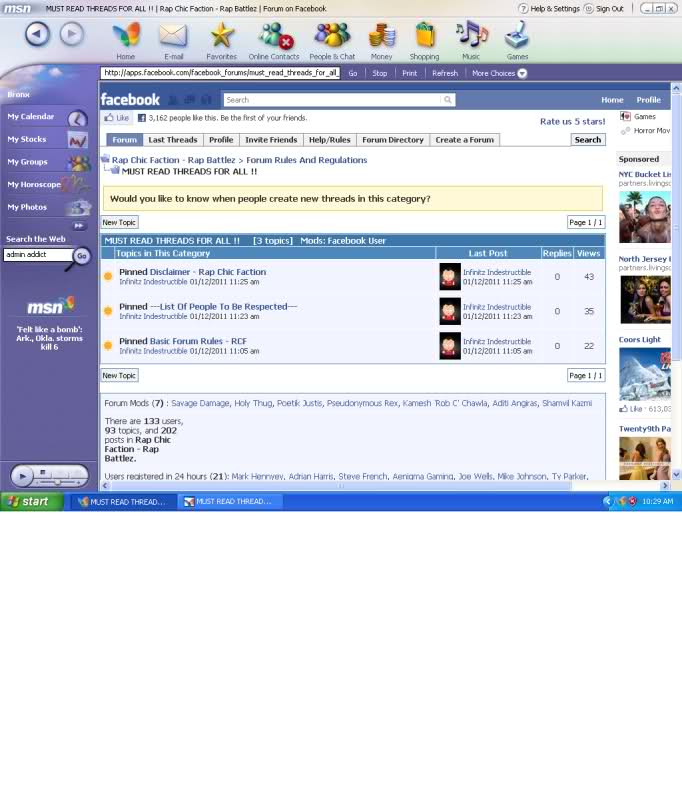The image size is (682, 799).
Task: Click the Facebook Search field
Action: tap(332, 100)
